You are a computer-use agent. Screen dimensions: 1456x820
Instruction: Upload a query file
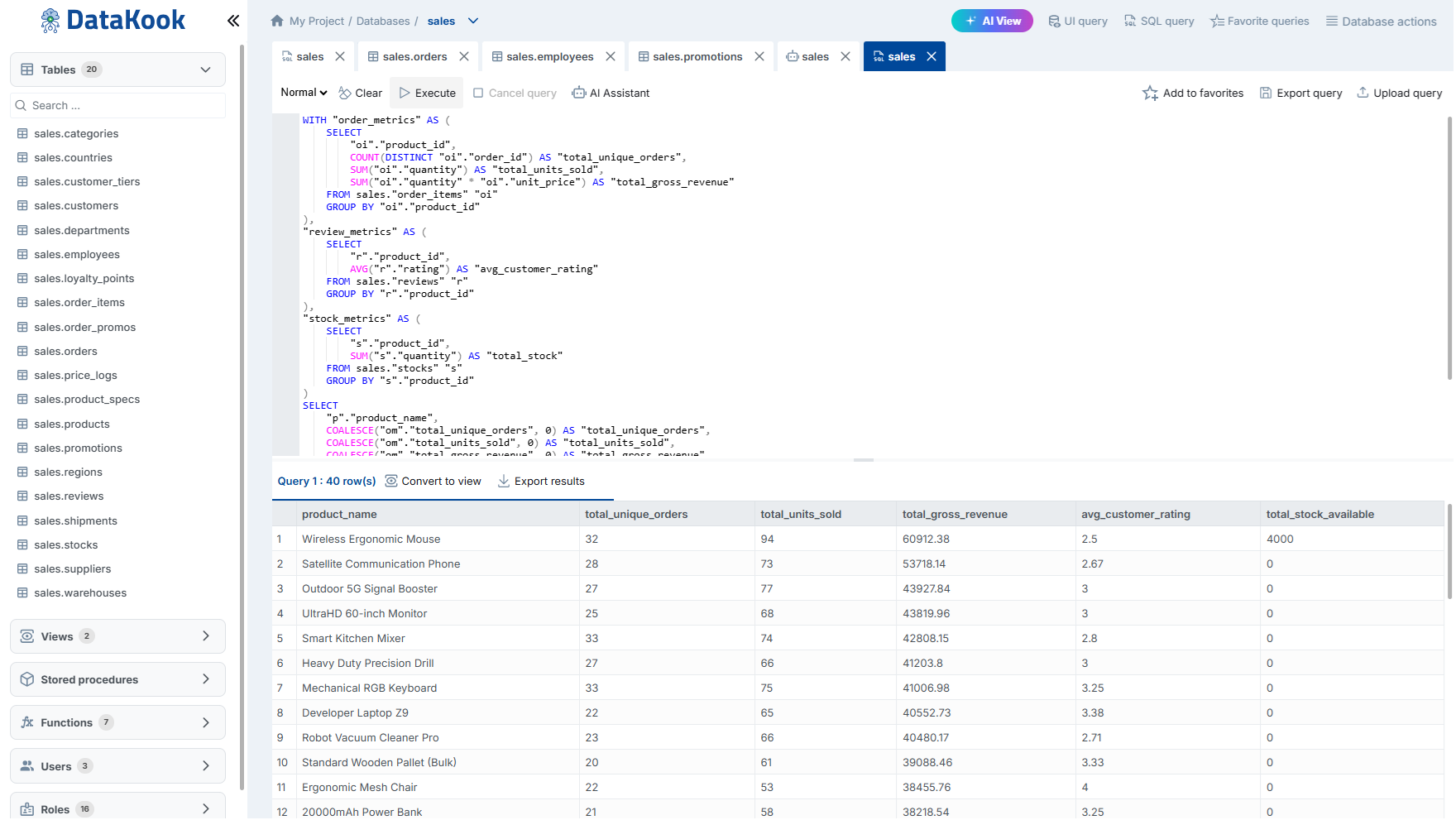tap(1399, 93)
